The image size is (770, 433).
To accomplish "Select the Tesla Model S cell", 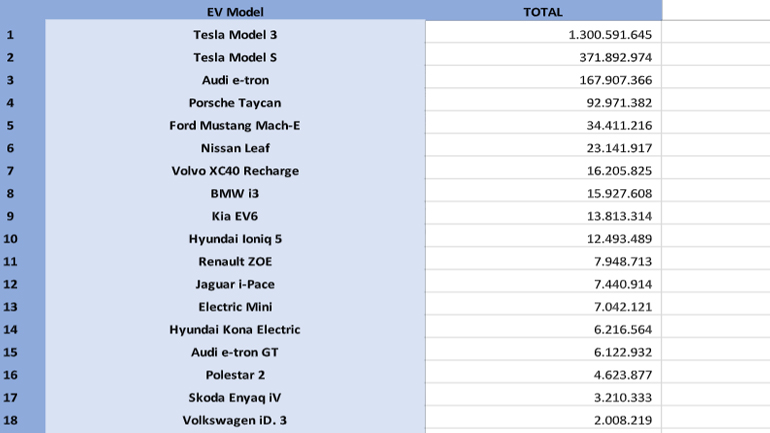I will coord(235,58).
